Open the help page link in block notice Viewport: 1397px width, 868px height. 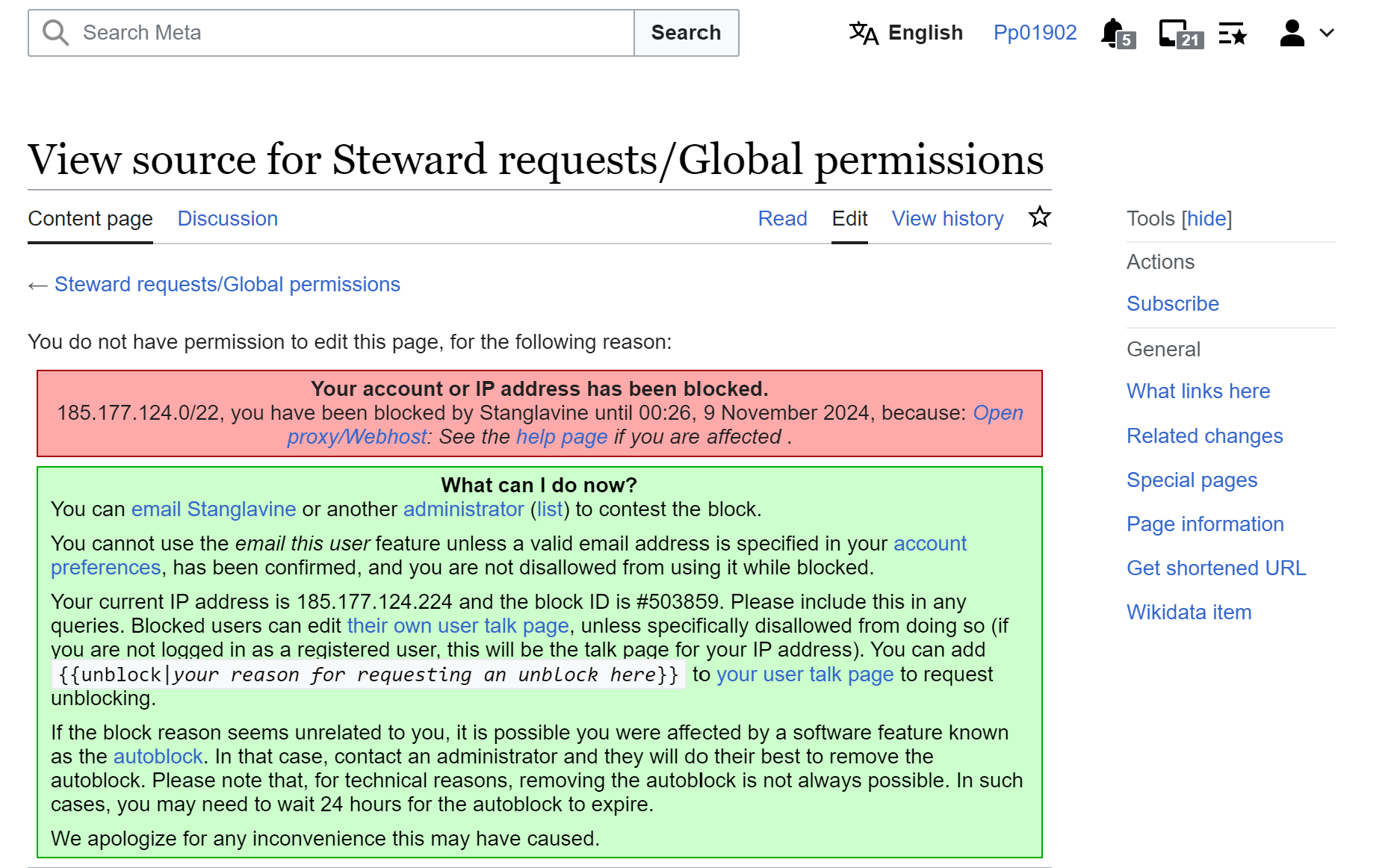[562, 437]
